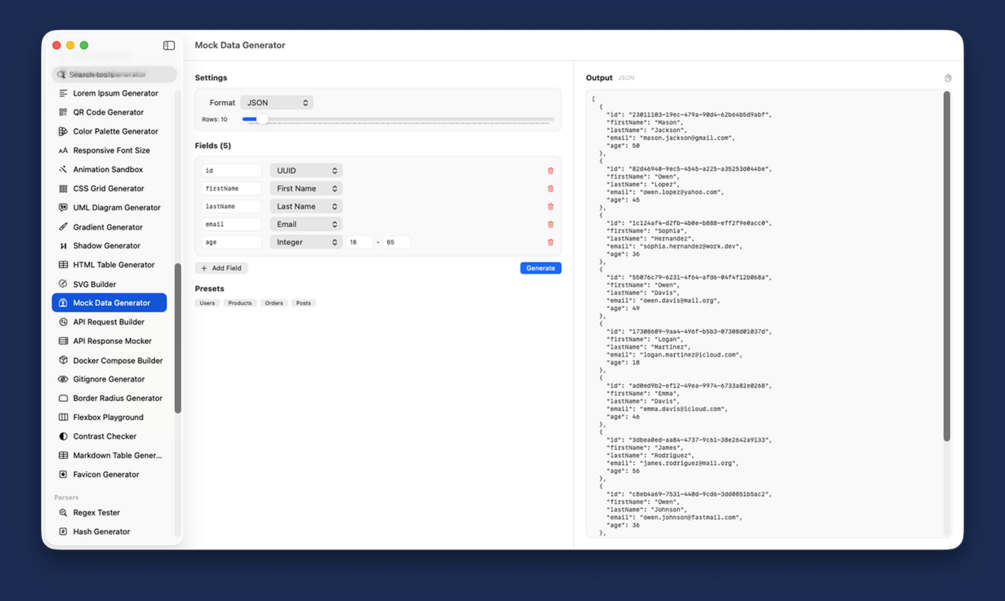
Task: Click the lastName field name input
Action: [231, 206]
